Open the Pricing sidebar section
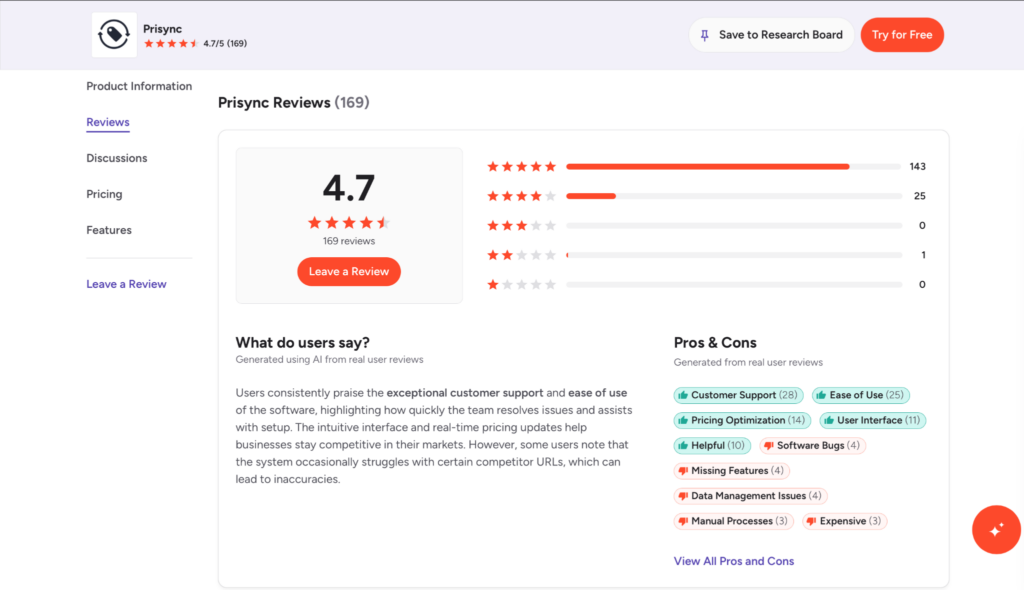 (x=104, y=194)
